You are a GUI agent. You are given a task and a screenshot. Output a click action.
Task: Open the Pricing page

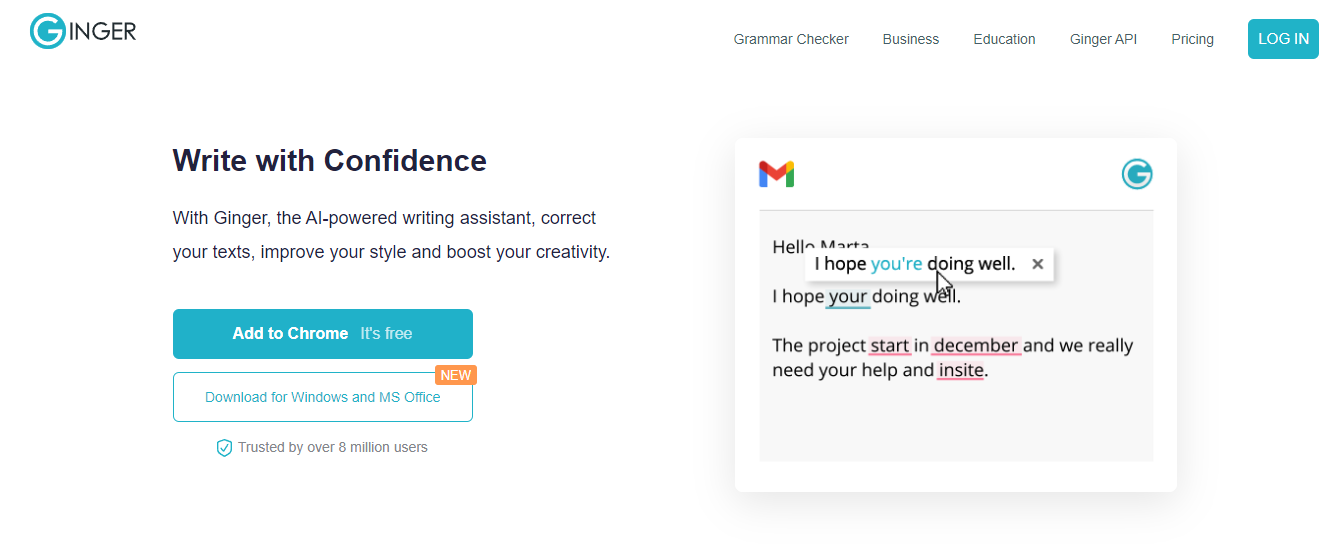[x=1192, y=39]
